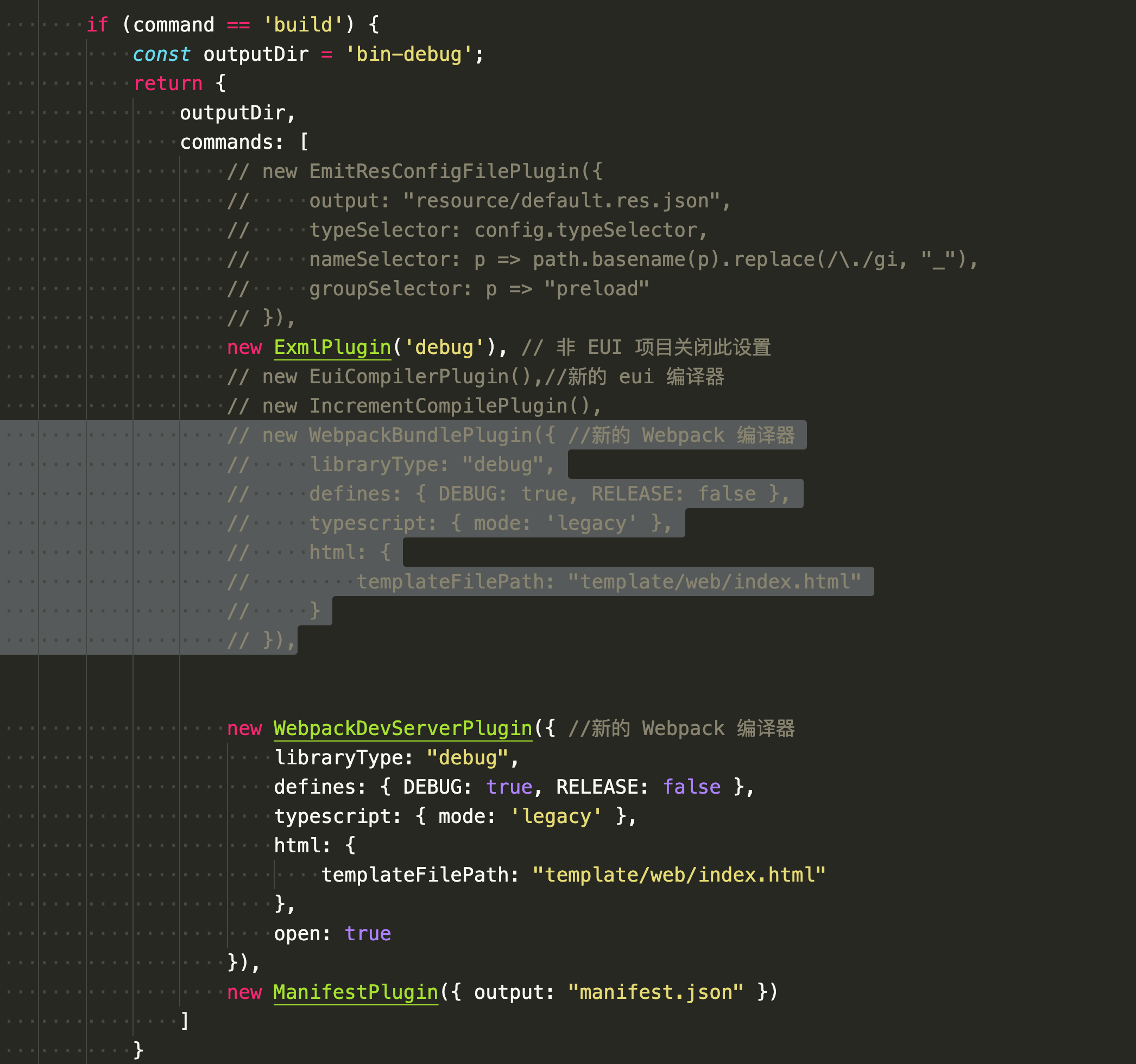Viewport: 1136px width, 1064px height.
Task: Click closing square bracket of commands array
Action: coord(185,1021)
